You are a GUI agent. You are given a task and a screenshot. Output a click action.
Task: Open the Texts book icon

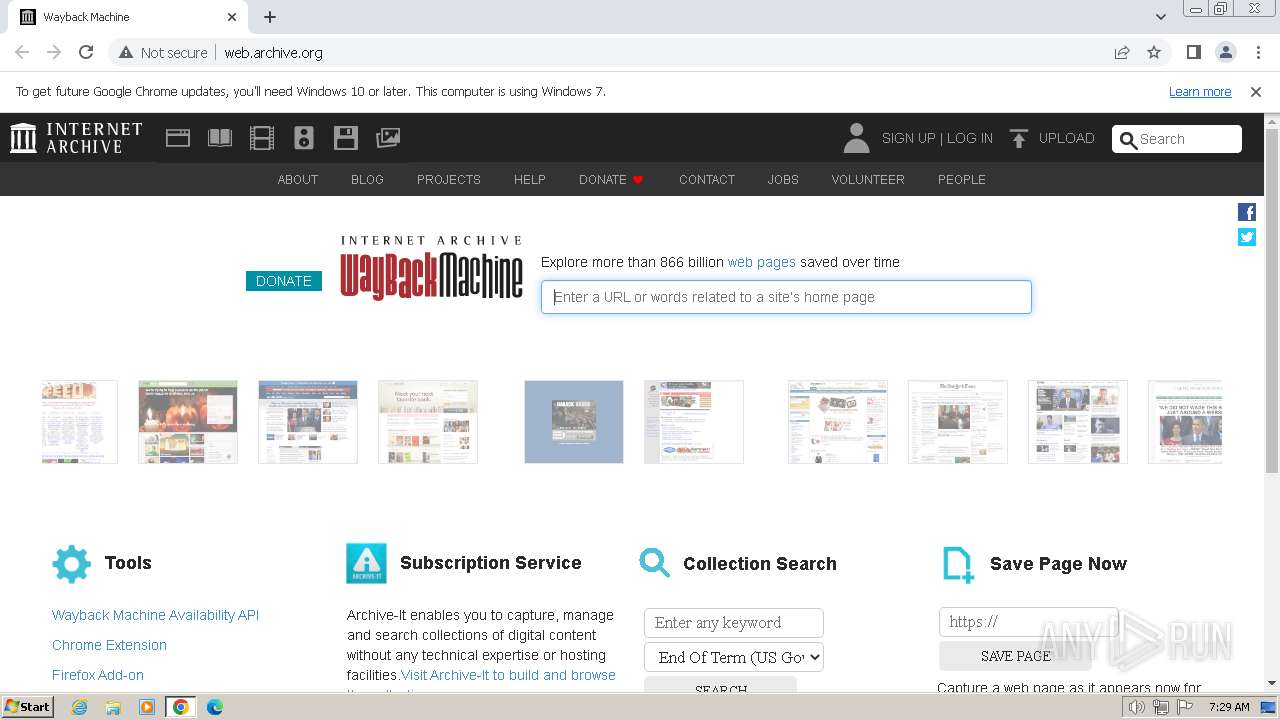(x=220, y=138)
